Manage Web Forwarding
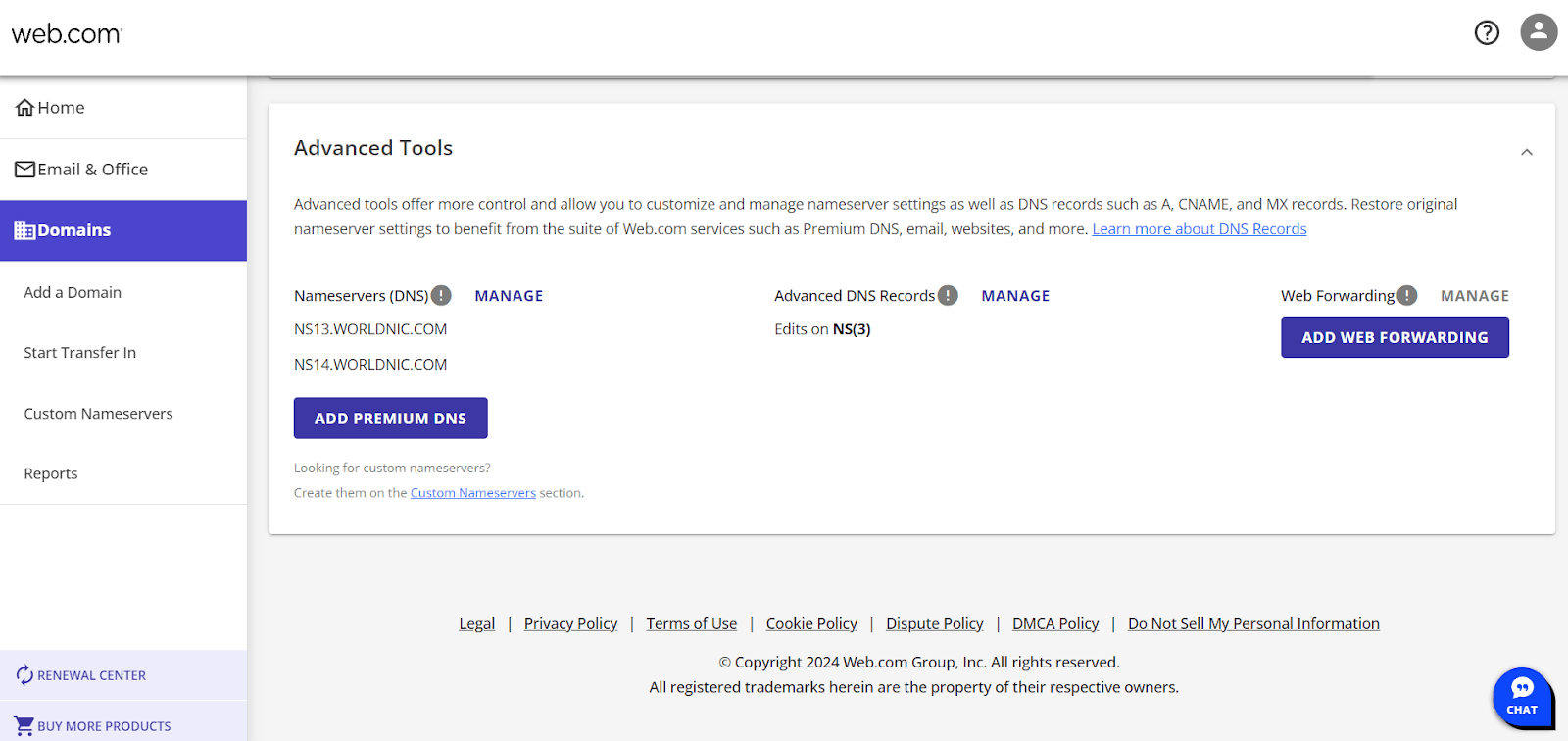Screen dimensions: 1568x741 click(x=1475, y=296)
